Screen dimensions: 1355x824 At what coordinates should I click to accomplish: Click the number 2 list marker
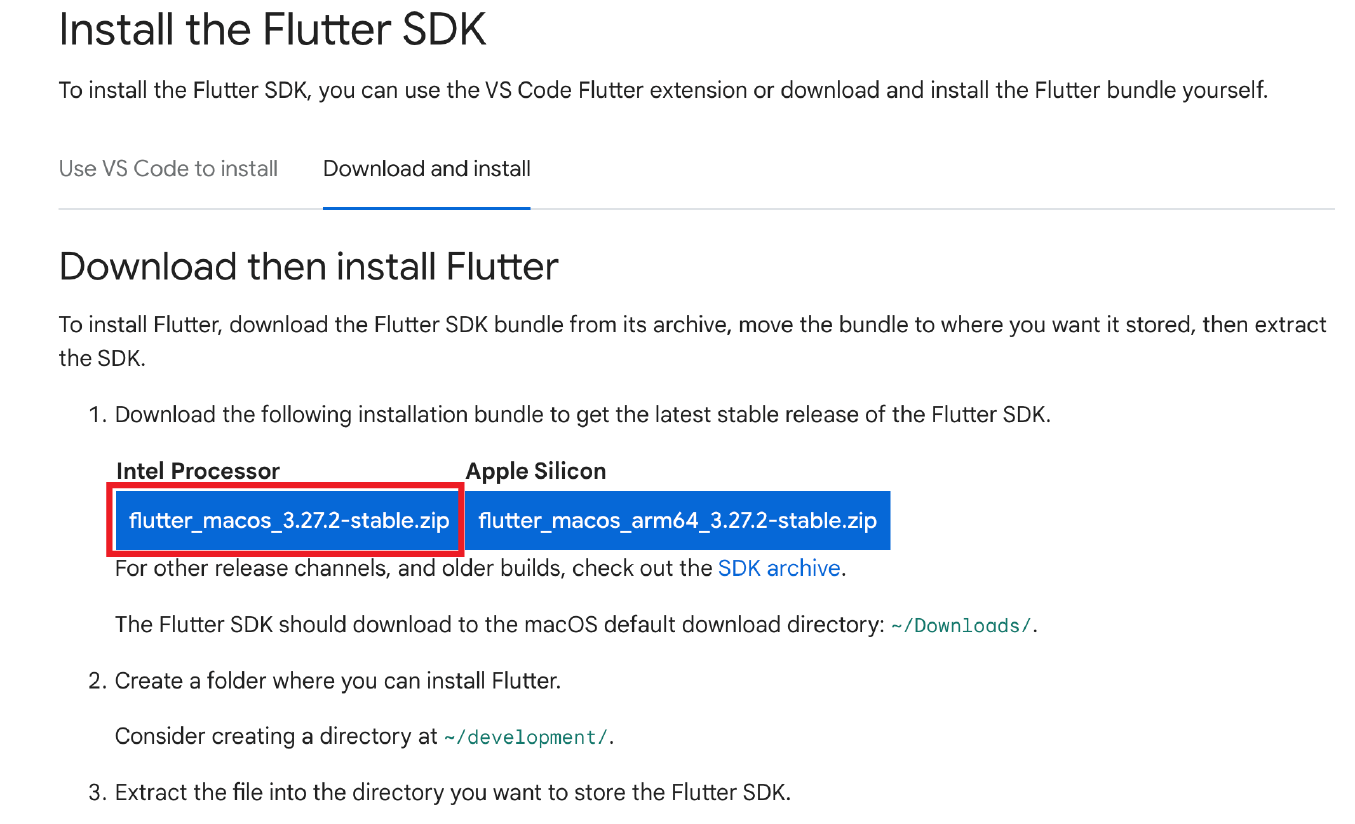click(96, 681)
